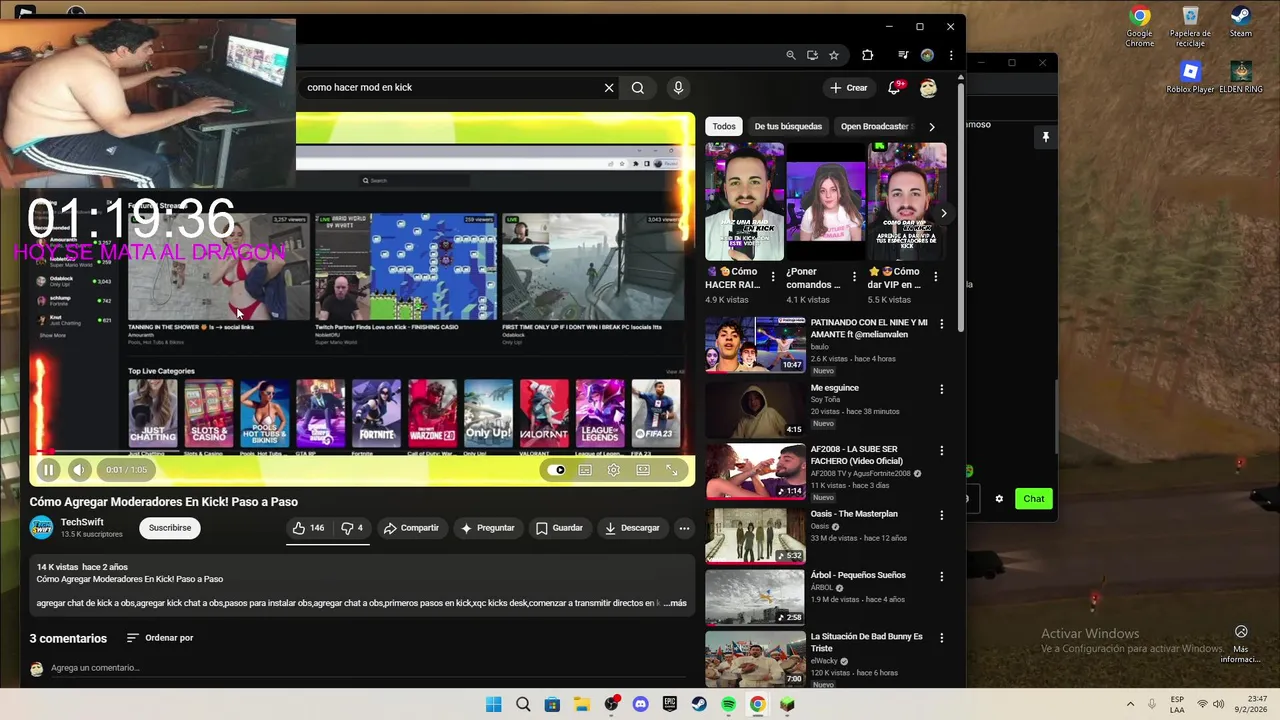Advance the Shorts carousel to the right

[x=943, y=213]
